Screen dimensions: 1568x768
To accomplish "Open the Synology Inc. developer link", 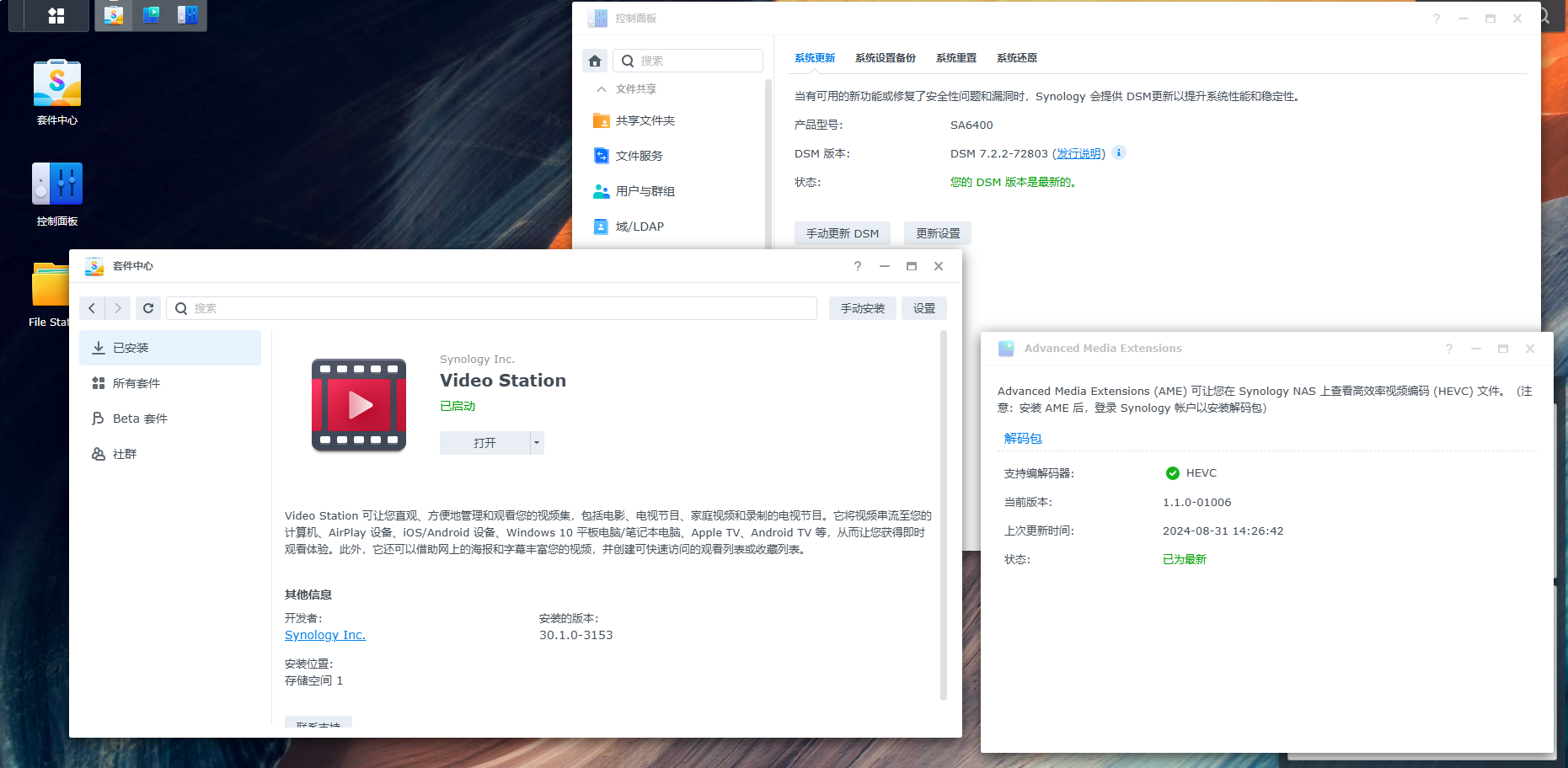I will pos(325,635).
